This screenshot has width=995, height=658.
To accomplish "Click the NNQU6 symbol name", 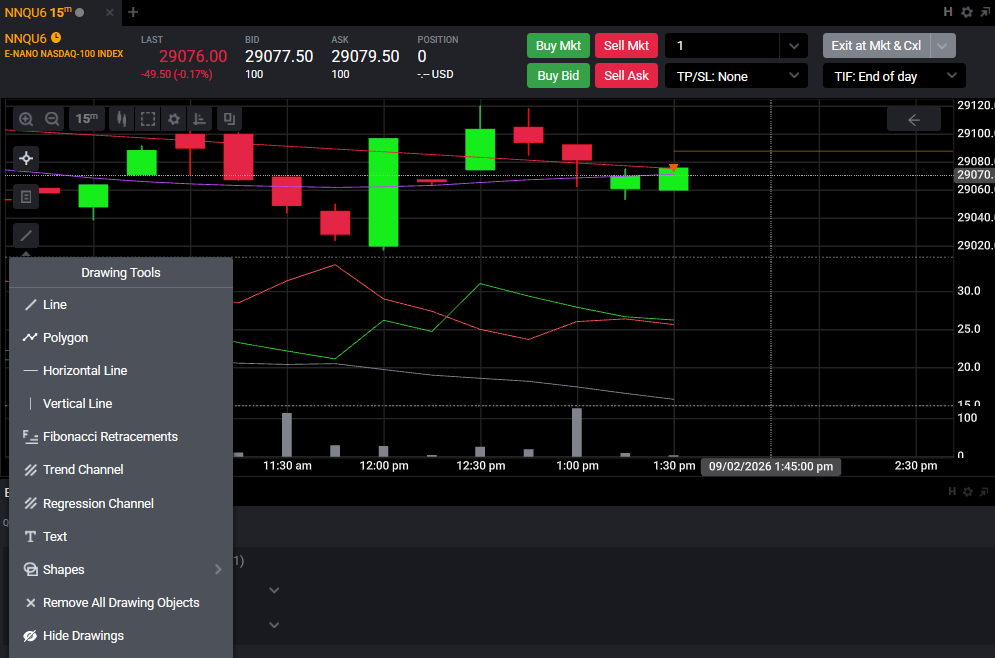I will pos(25,39).
